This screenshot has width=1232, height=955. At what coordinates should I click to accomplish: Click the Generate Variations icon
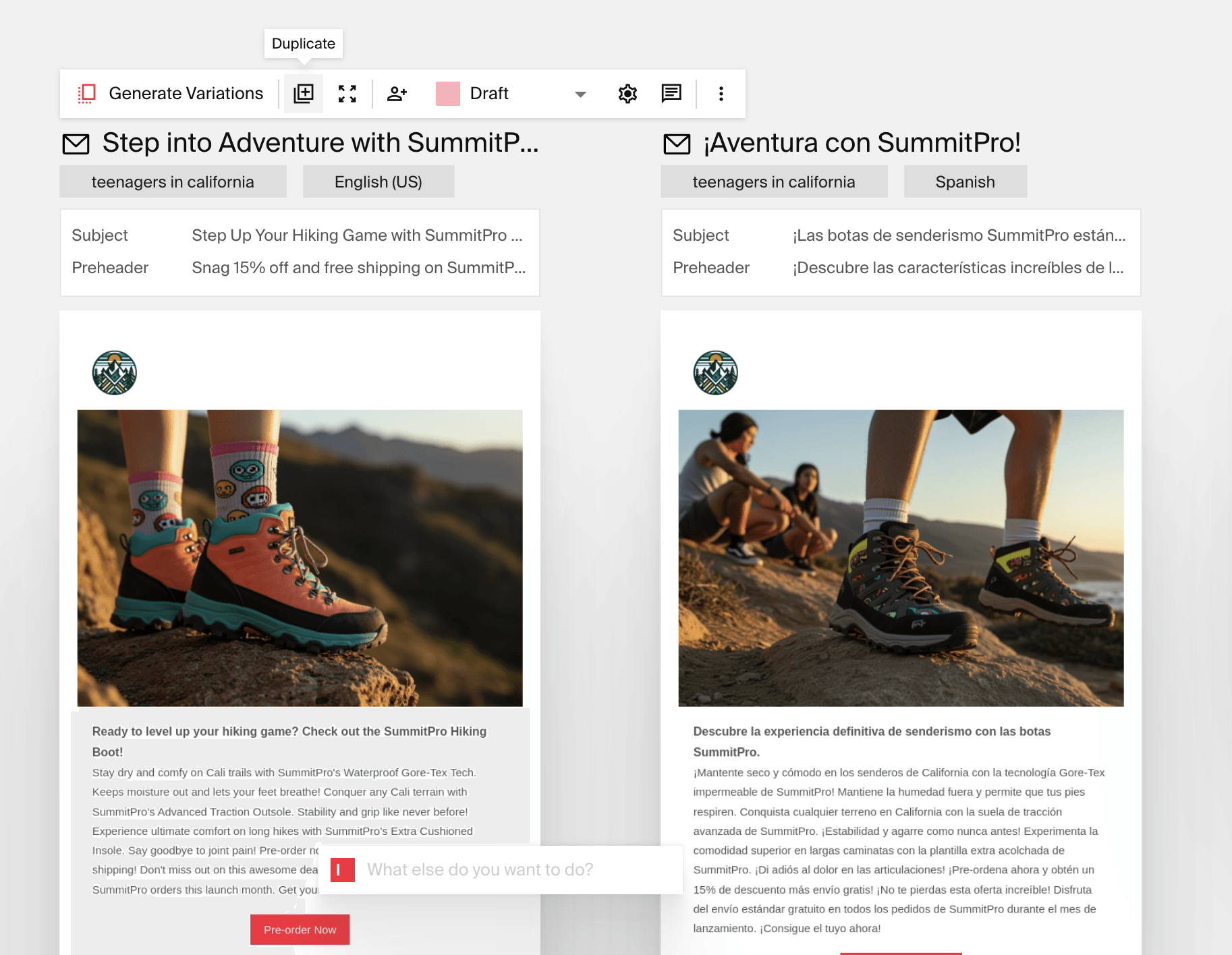(x=87, y=93)
